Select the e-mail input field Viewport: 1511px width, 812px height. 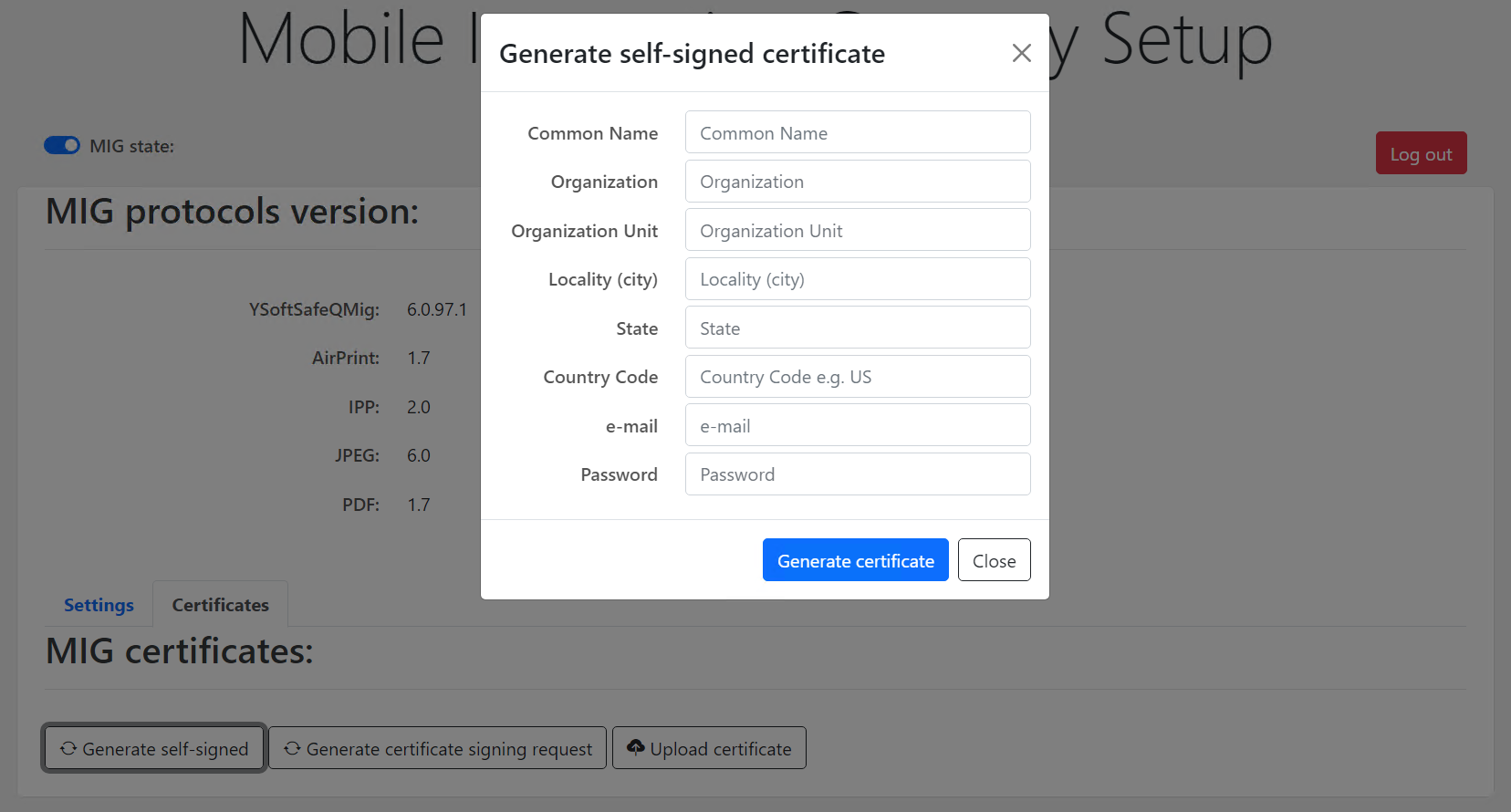[858, 426]
